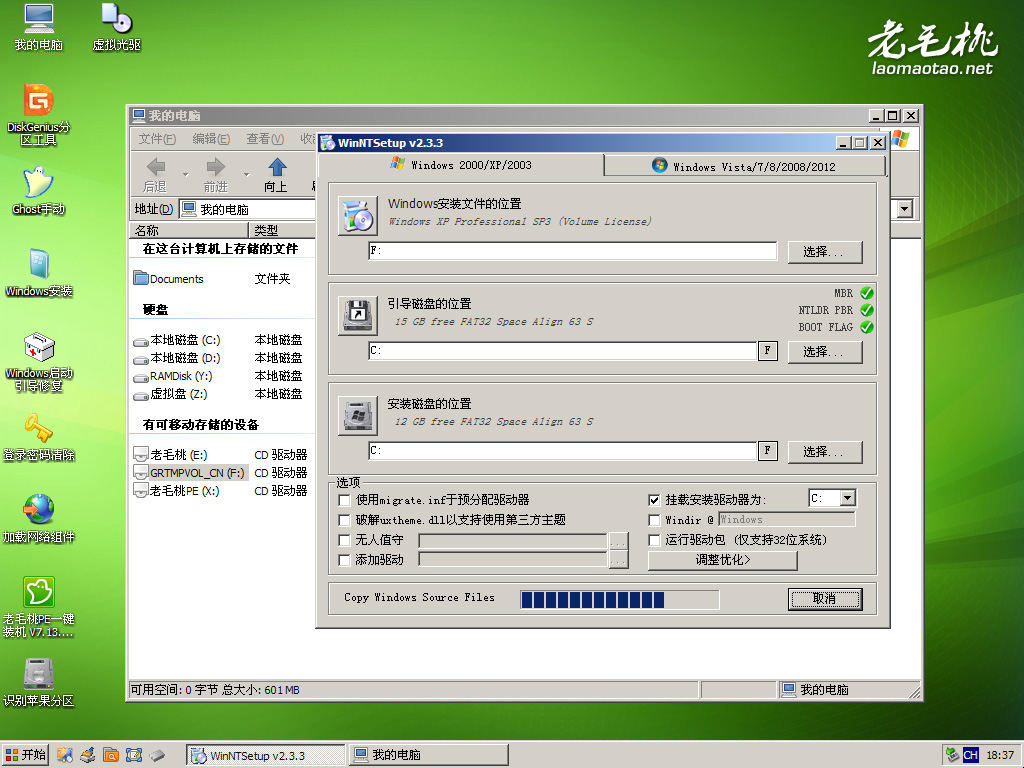Click the 向上 up arrow in 我的电脑
This screenshot has width=1024, height=768.
tap(276, 175)
